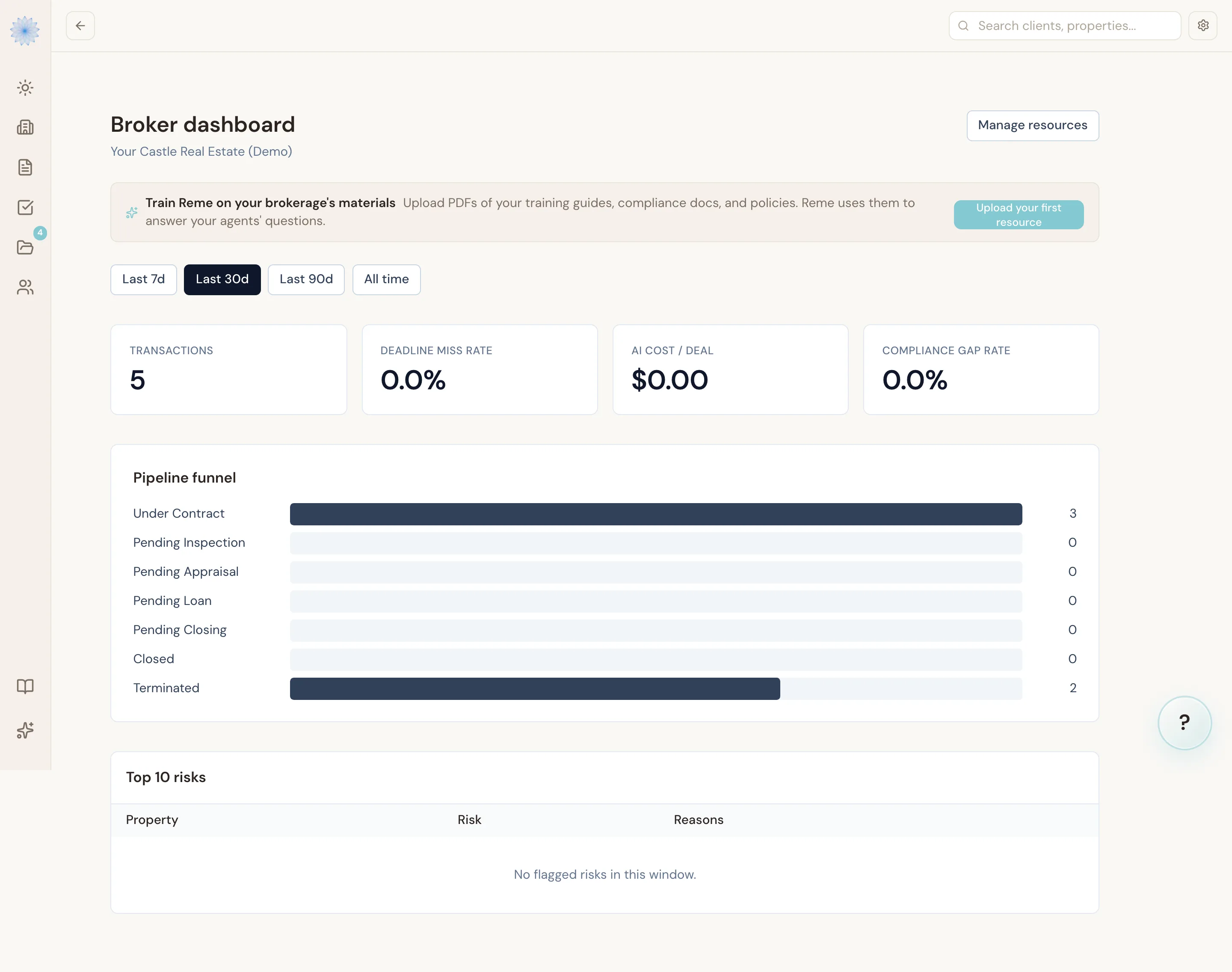Image resolution: width=1232 pixels, height=972 pixels.
Task: Click 'Under Contract' stage label
Action: (x=179, y=513)
